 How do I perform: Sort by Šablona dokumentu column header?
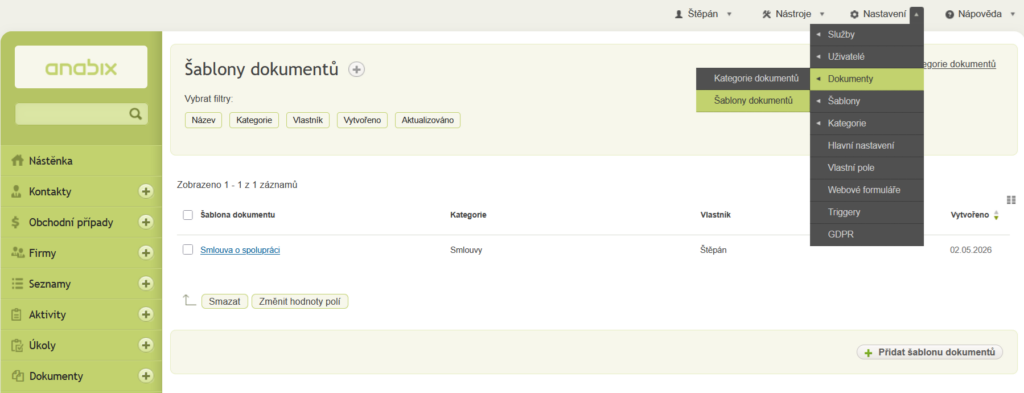(x=237, y=215)
